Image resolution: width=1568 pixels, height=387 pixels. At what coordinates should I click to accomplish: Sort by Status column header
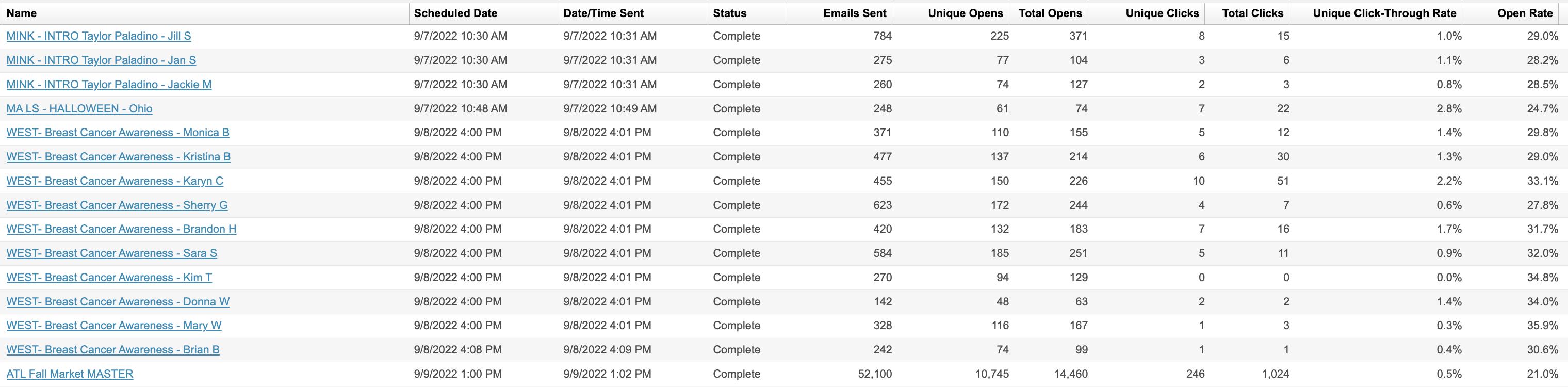729,13
